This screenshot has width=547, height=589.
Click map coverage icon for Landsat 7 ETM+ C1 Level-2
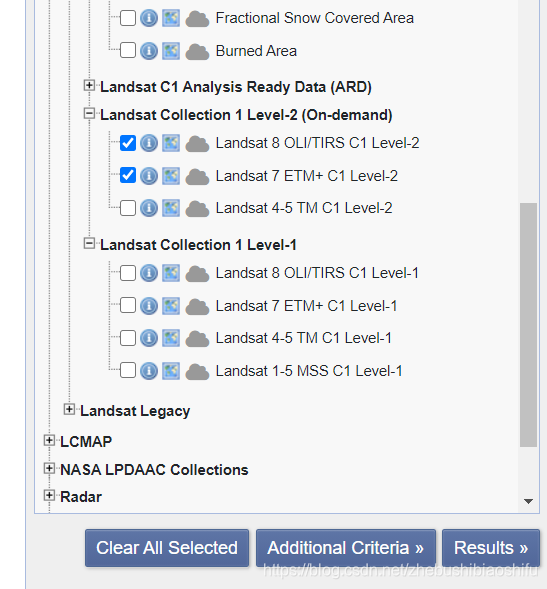click(x=171, y=176)
